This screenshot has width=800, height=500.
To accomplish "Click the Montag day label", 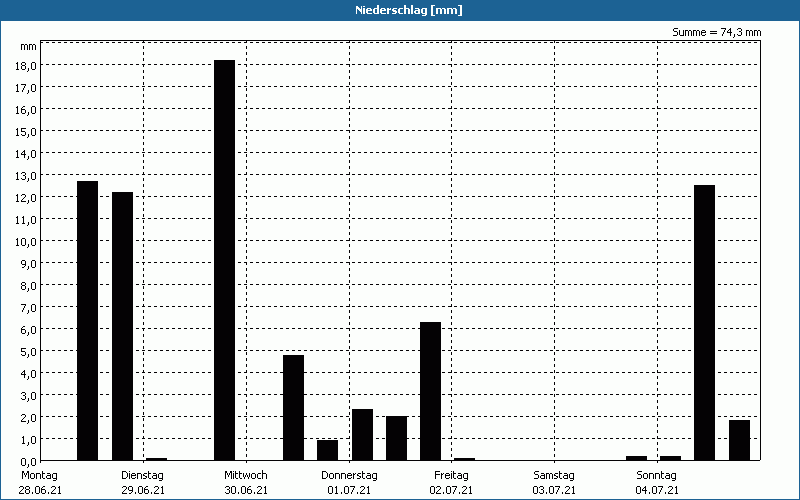I will 39,476.
